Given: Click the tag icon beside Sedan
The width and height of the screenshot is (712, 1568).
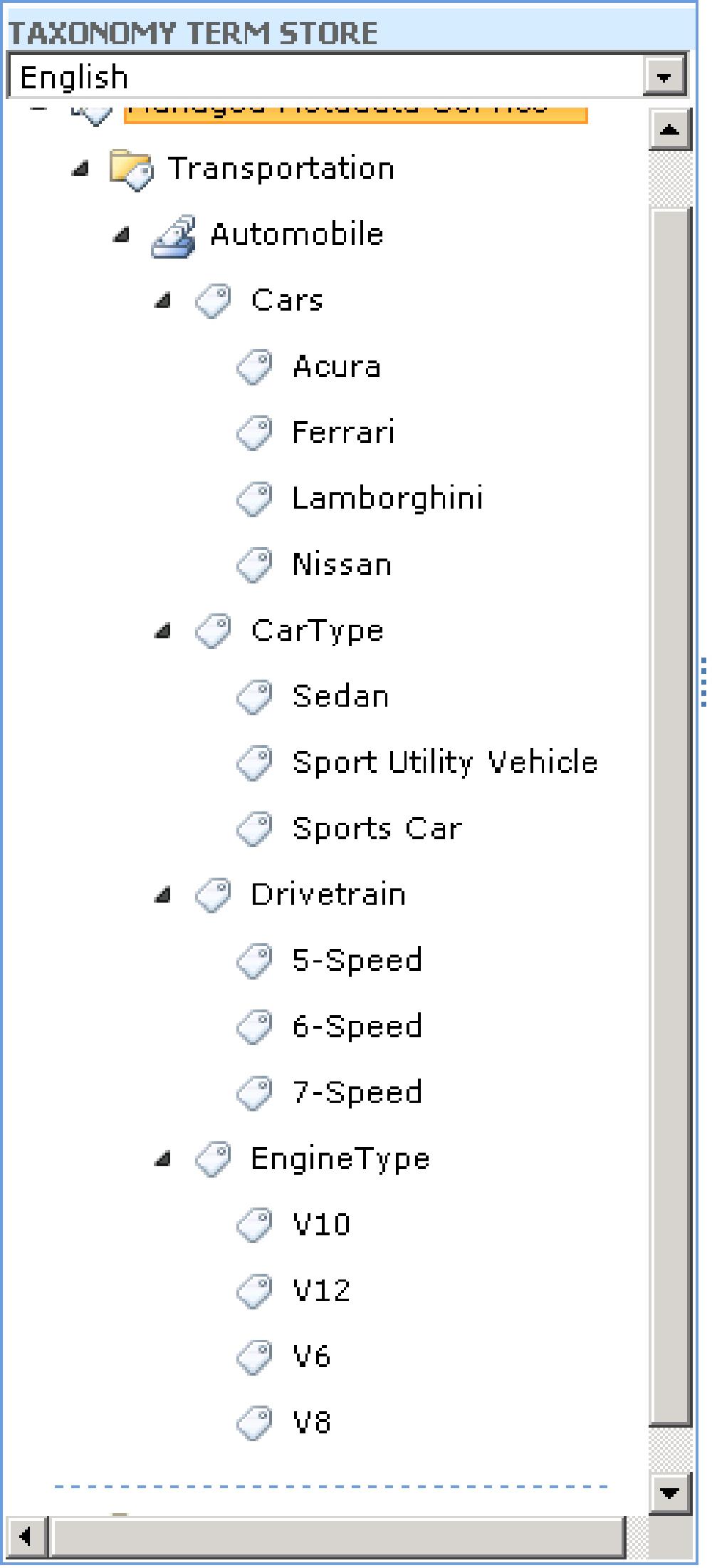Looking at the screenshot, I should (255, 697).
